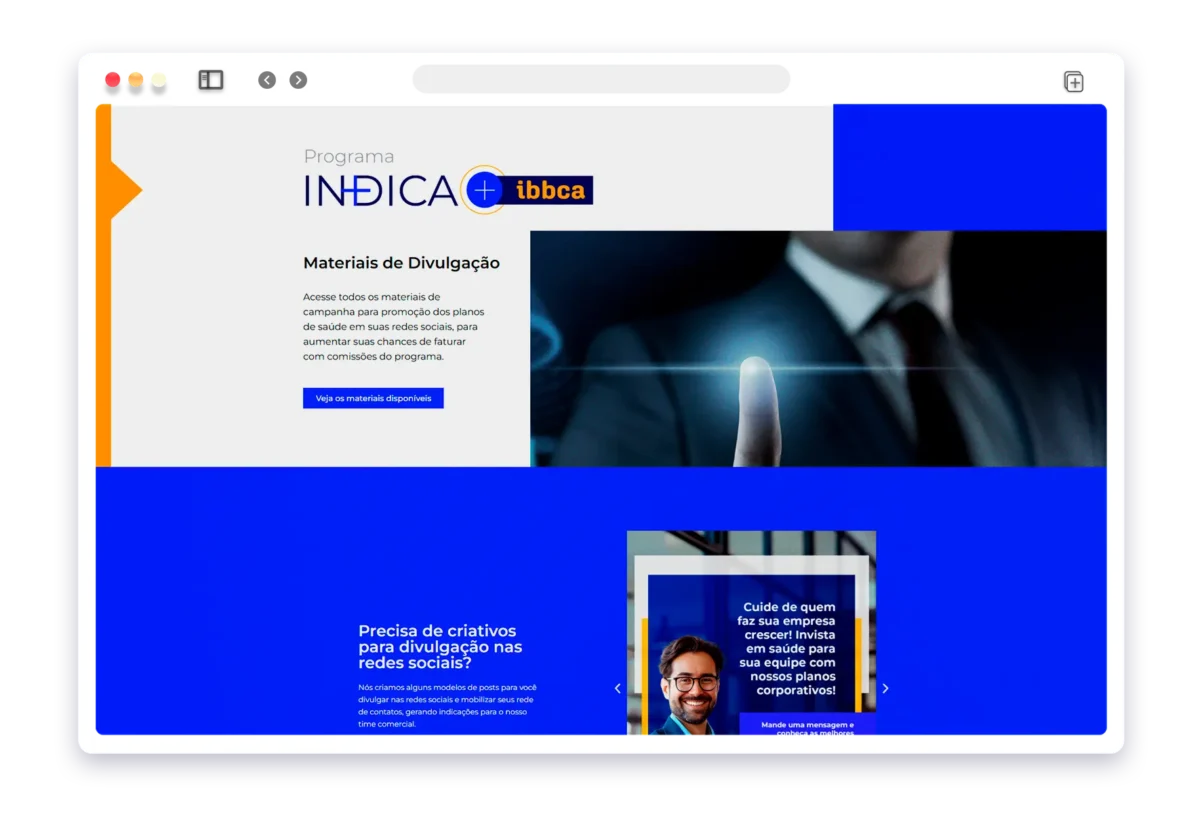Click the red close window button
Image resolution: width=1200 pixels, height=814 pixels.
[x=113, y=80]
